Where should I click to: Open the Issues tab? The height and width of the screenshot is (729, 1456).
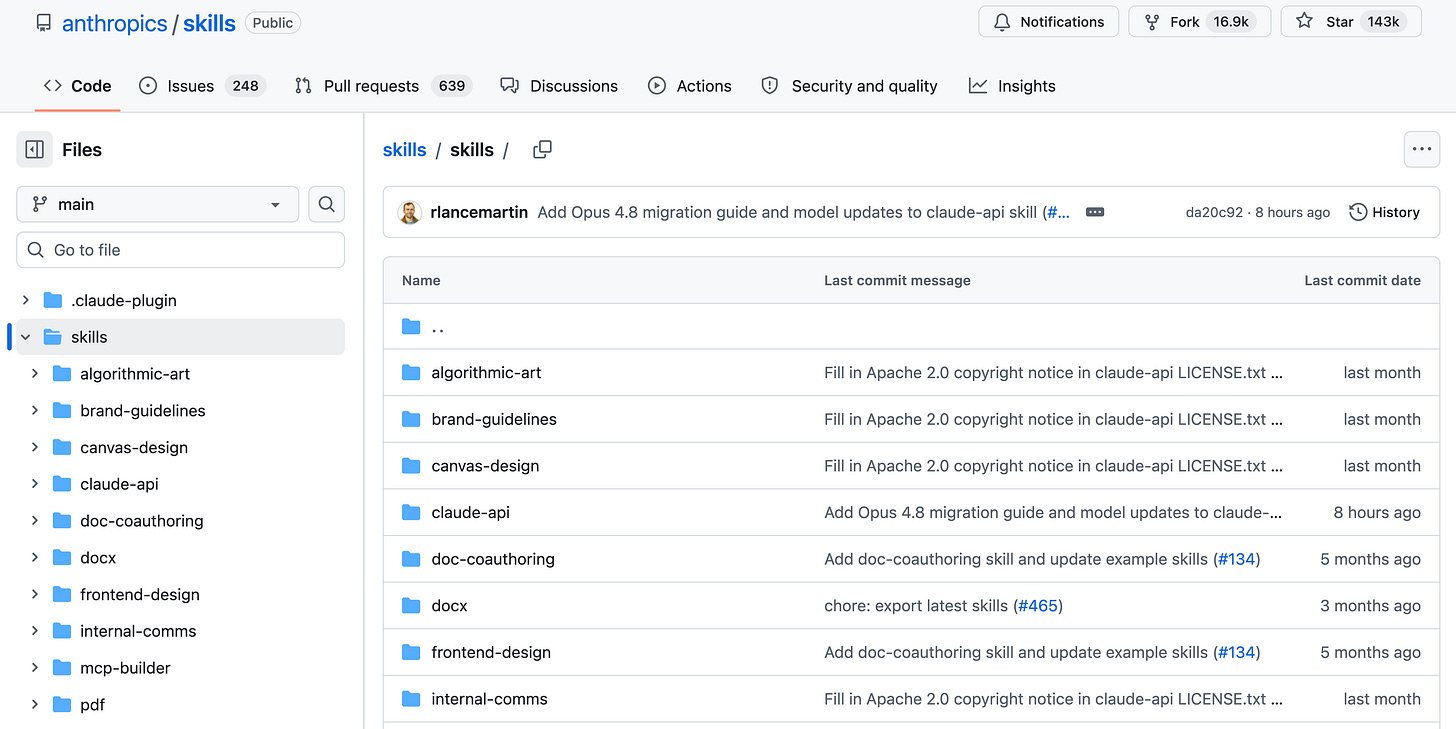point(203,86)
